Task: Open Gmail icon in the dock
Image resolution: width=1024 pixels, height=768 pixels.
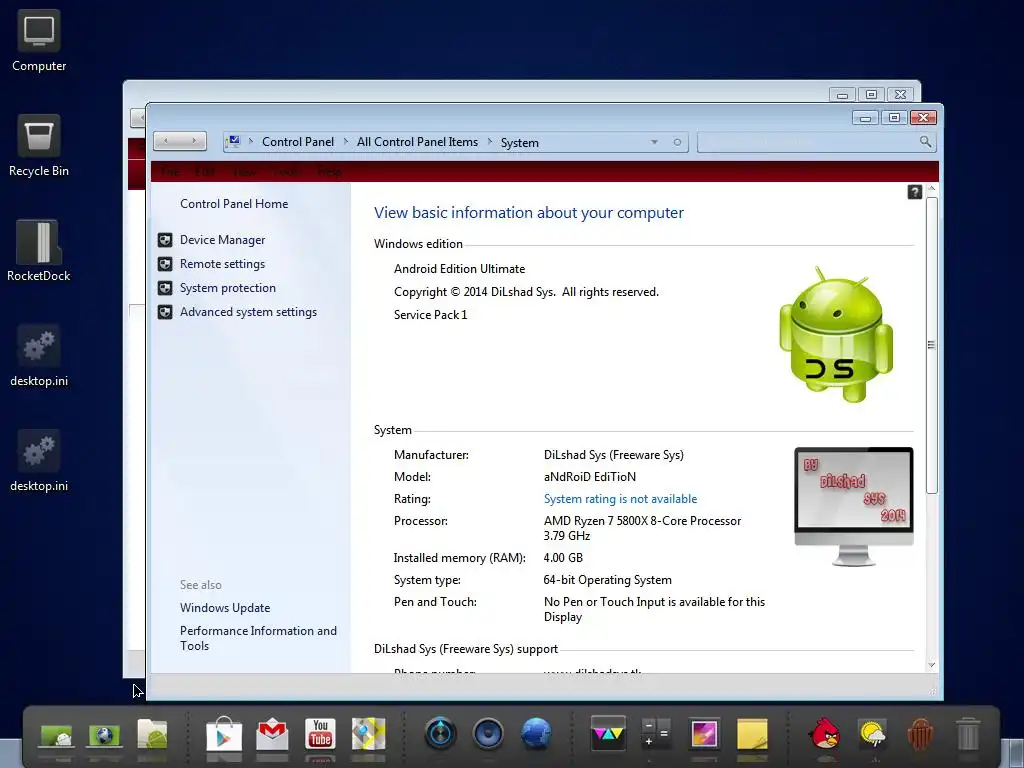Action: 272,735
